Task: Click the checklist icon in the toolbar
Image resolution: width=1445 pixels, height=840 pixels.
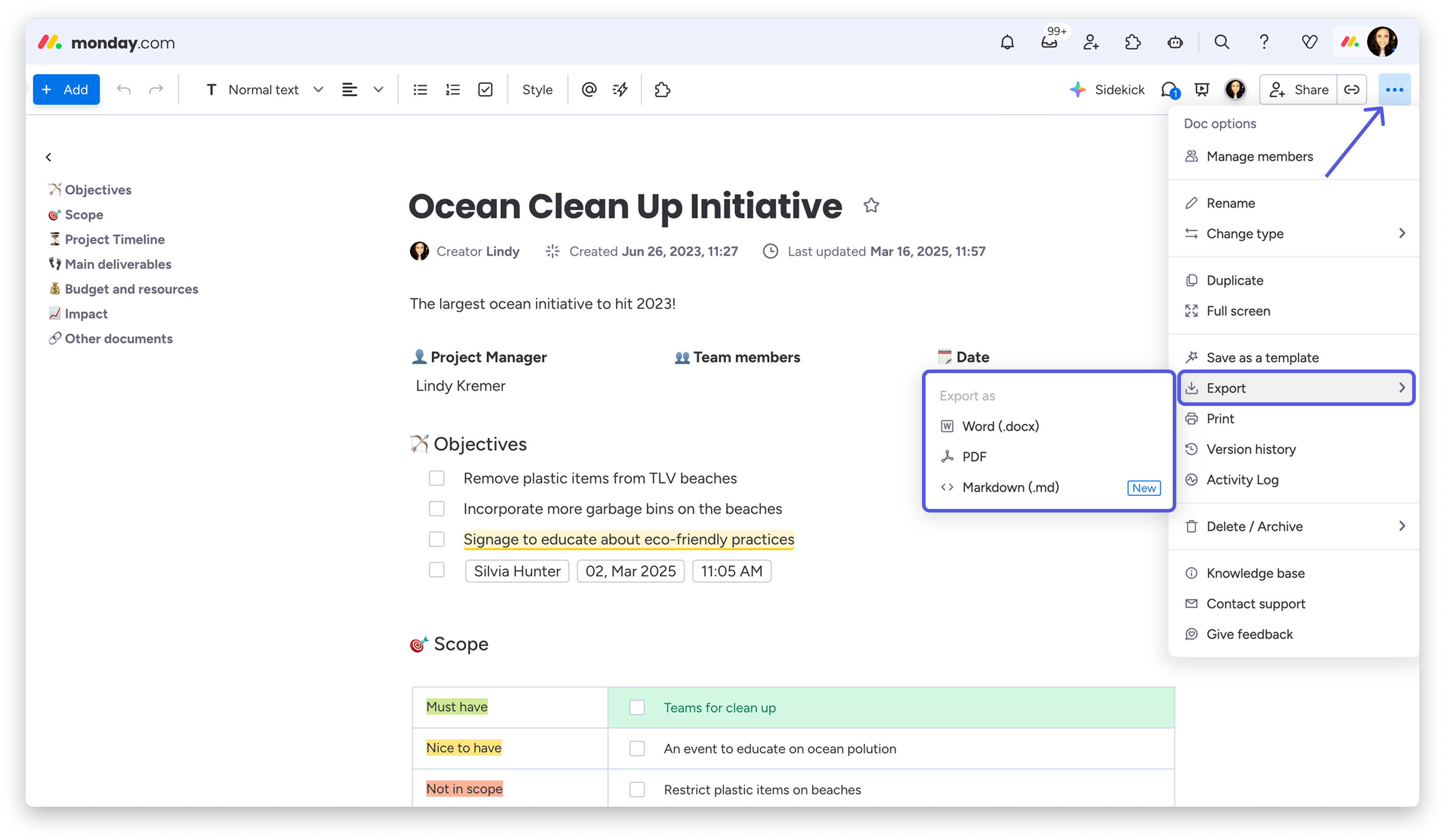Action: (485, 89)
